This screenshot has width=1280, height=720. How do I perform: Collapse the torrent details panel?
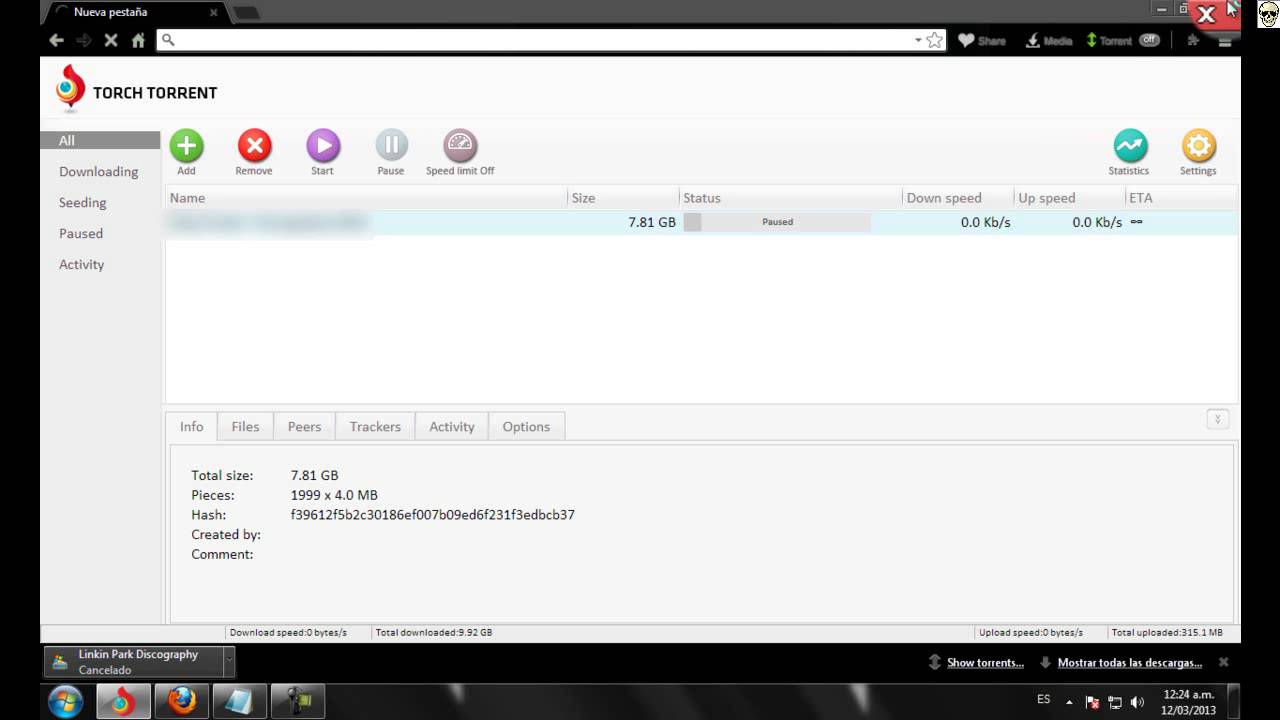tap(1218, 419)
